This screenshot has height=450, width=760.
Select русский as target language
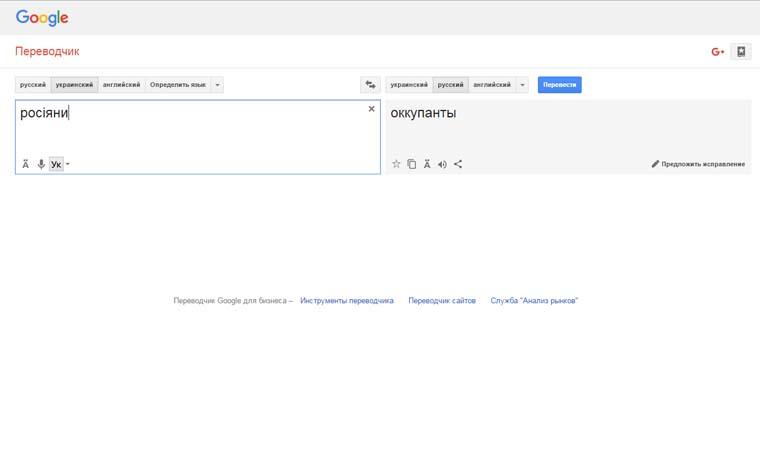[451, 85]
